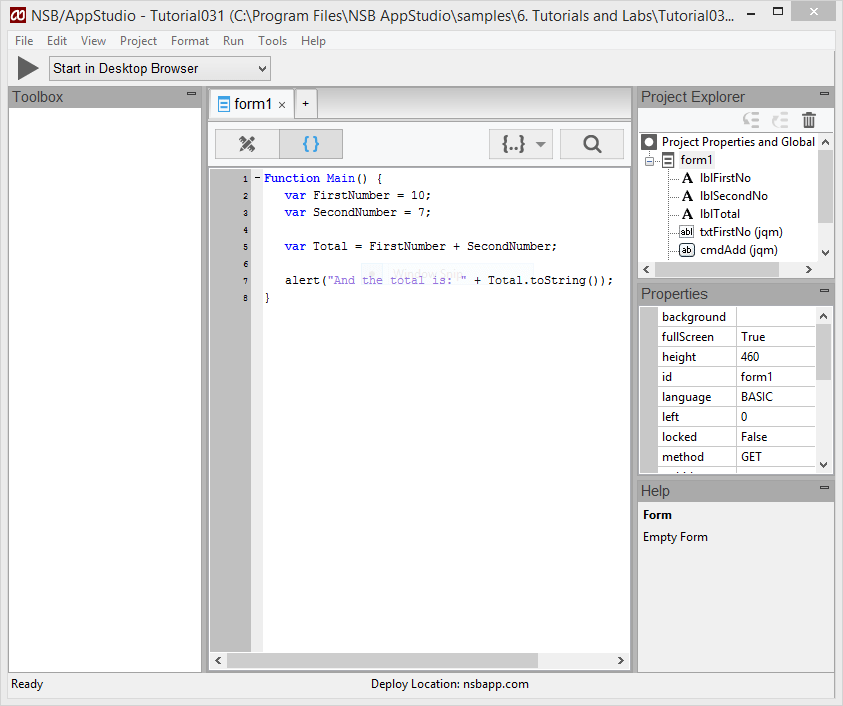Click the alert line in code

tap(448, 280)
